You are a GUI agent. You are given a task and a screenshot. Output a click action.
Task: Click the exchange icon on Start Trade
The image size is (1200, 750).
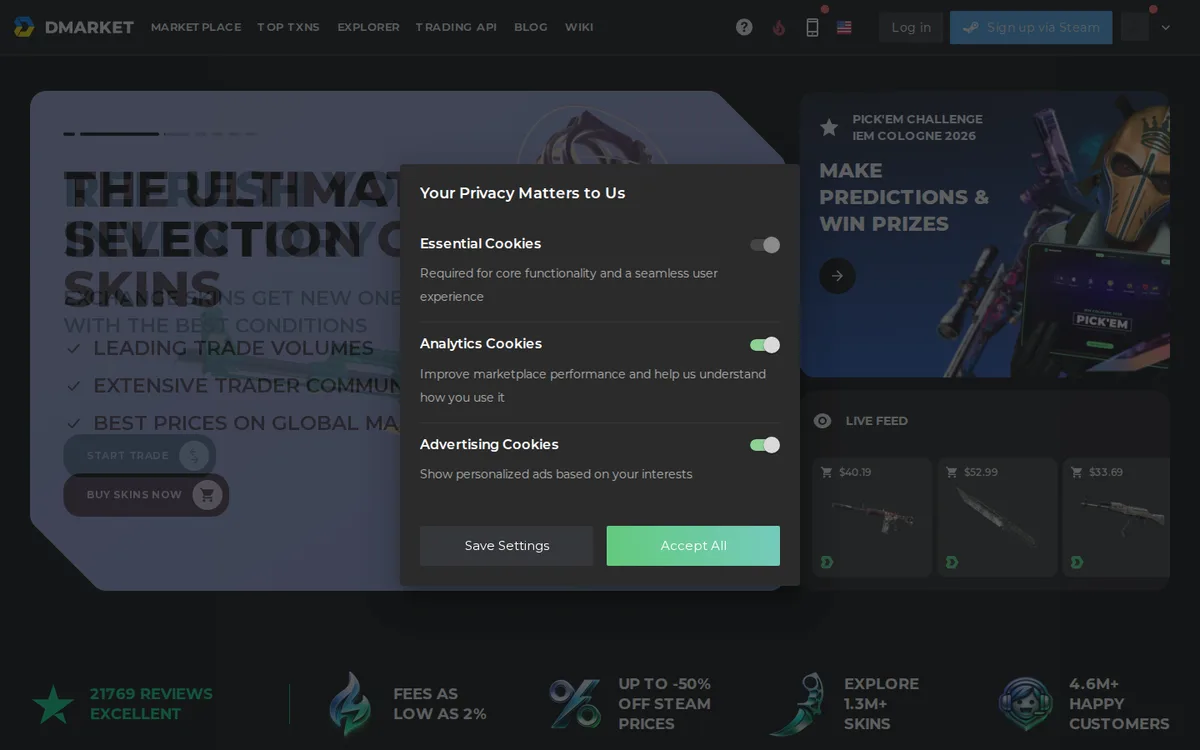(x=194, y=455)
